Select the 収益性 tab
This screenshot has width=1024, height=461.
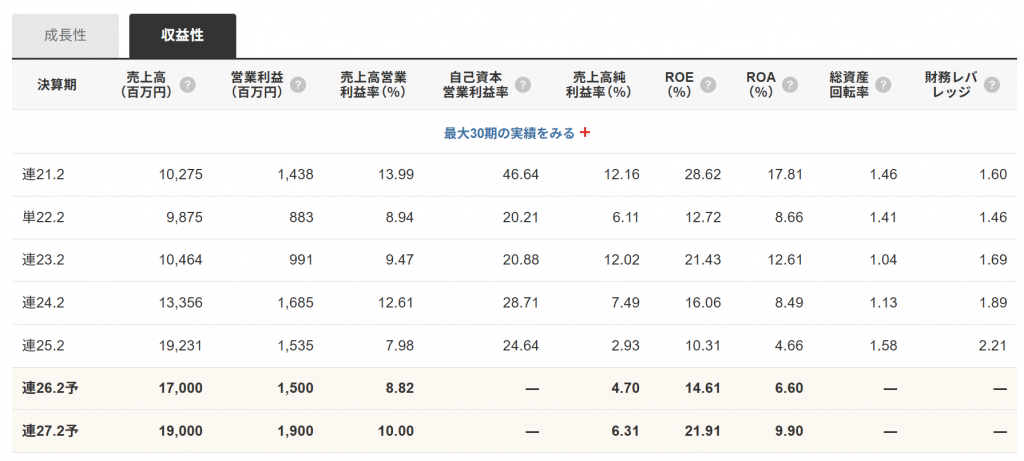click(x=182, y=35)
